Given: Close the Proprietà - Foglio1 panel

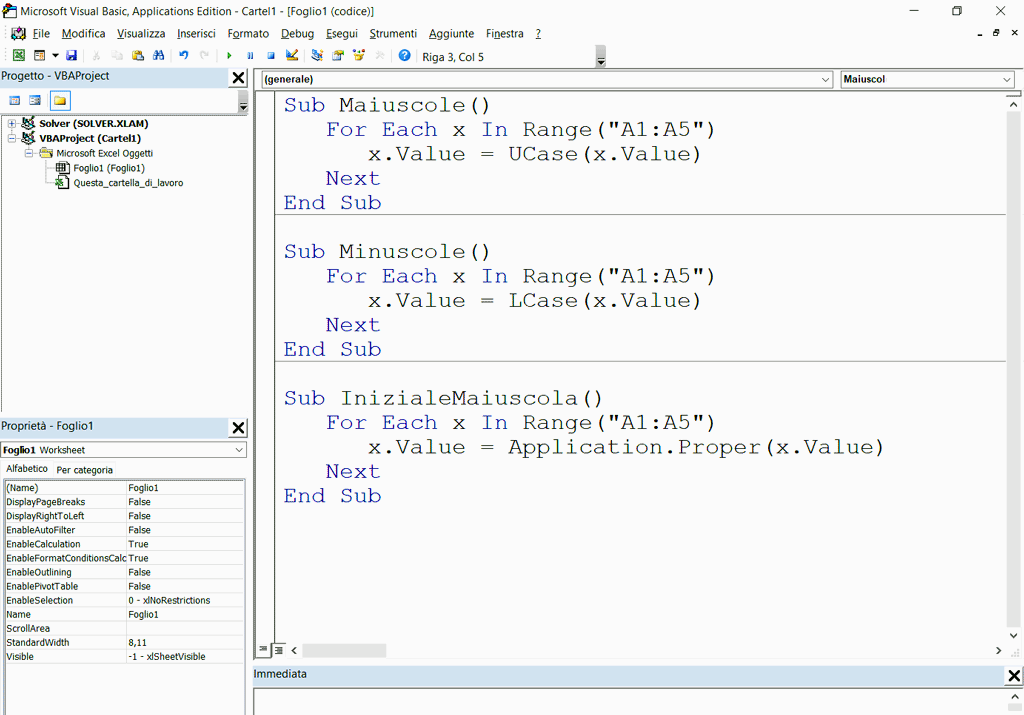Looking at the screenshot, I should pos(238,428).
